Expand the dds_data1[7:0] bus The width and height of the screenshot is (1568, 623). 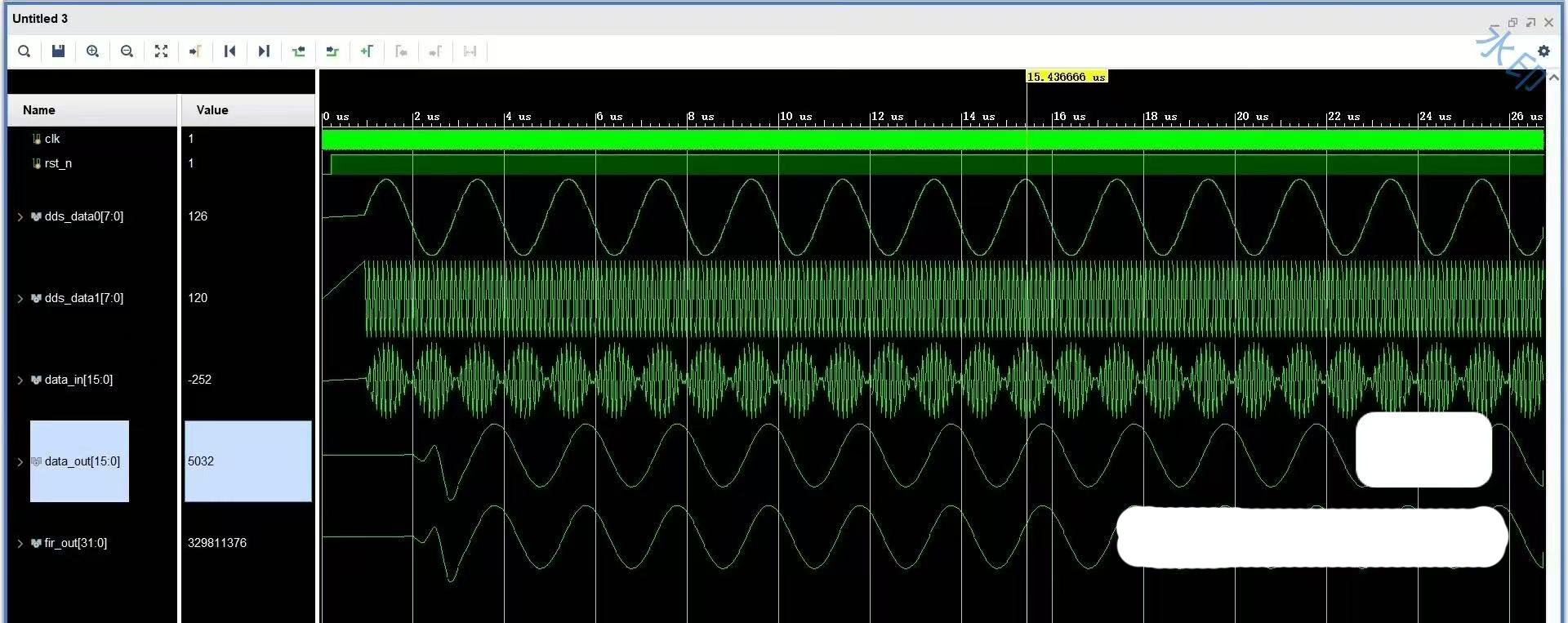point(20,298)
